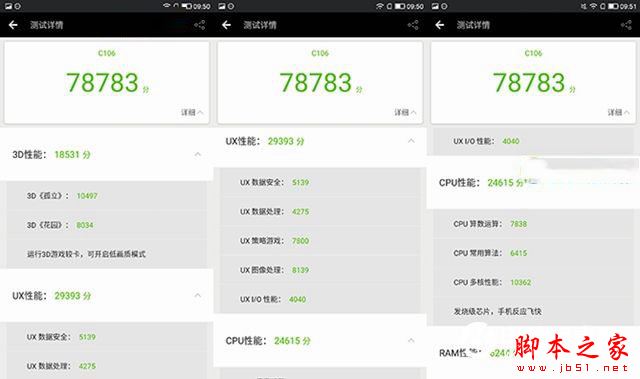Viewport: 640px width, 379px height.
Task: Tap the 测试详情 title in the left screenshot
Action: tap(47, 25)
